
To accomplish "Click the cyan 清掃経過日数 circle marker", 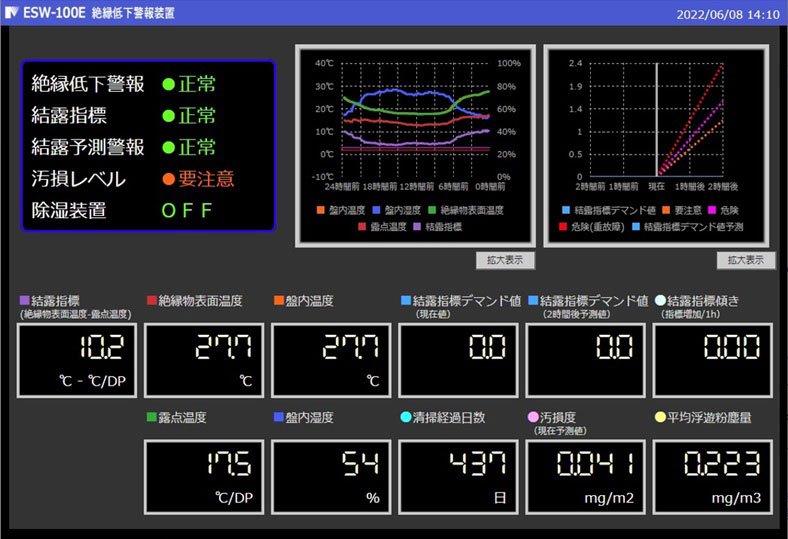I will click(405, 417).
